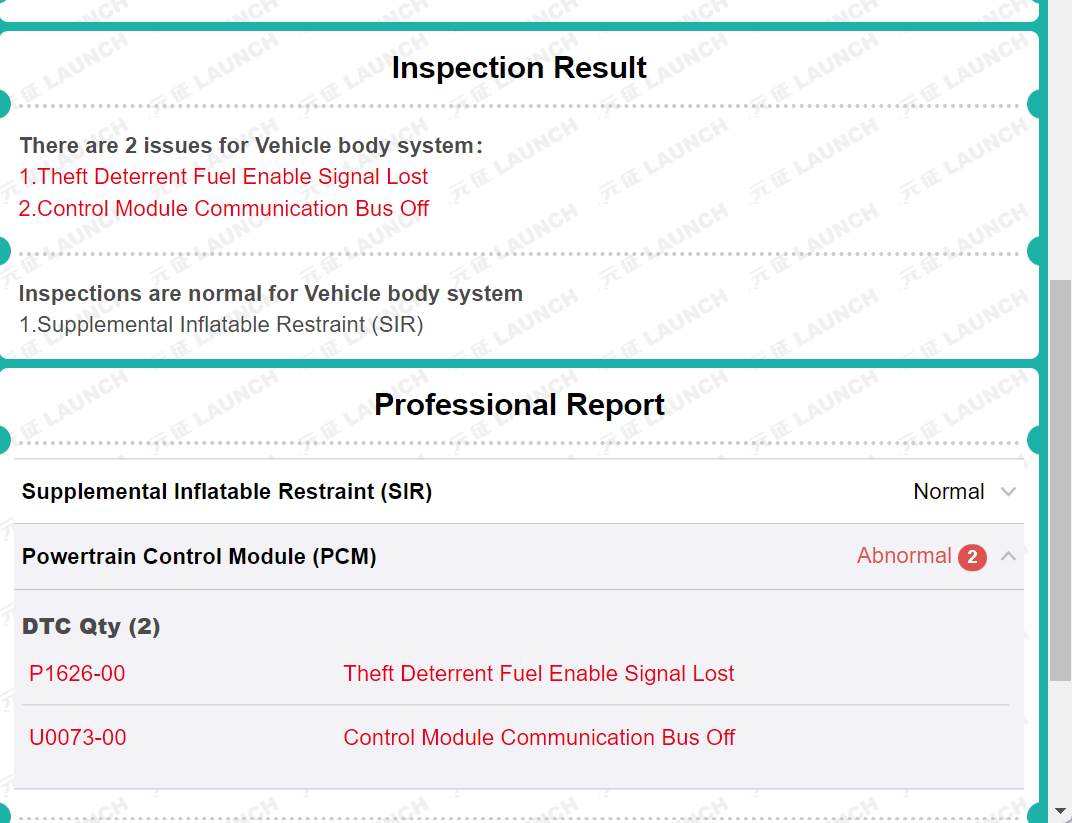Click the DTC Qty (2) label
This screenshot has width=1072, height=823.
91,627
